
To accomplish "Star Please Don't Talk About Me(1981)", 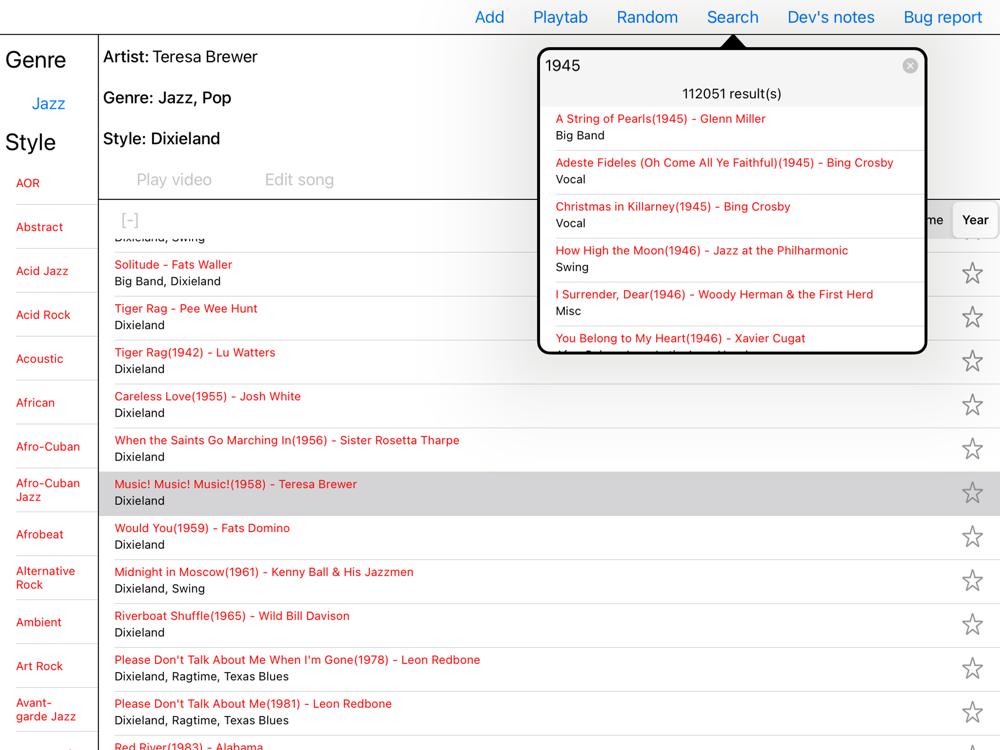I will click(972, 712).
